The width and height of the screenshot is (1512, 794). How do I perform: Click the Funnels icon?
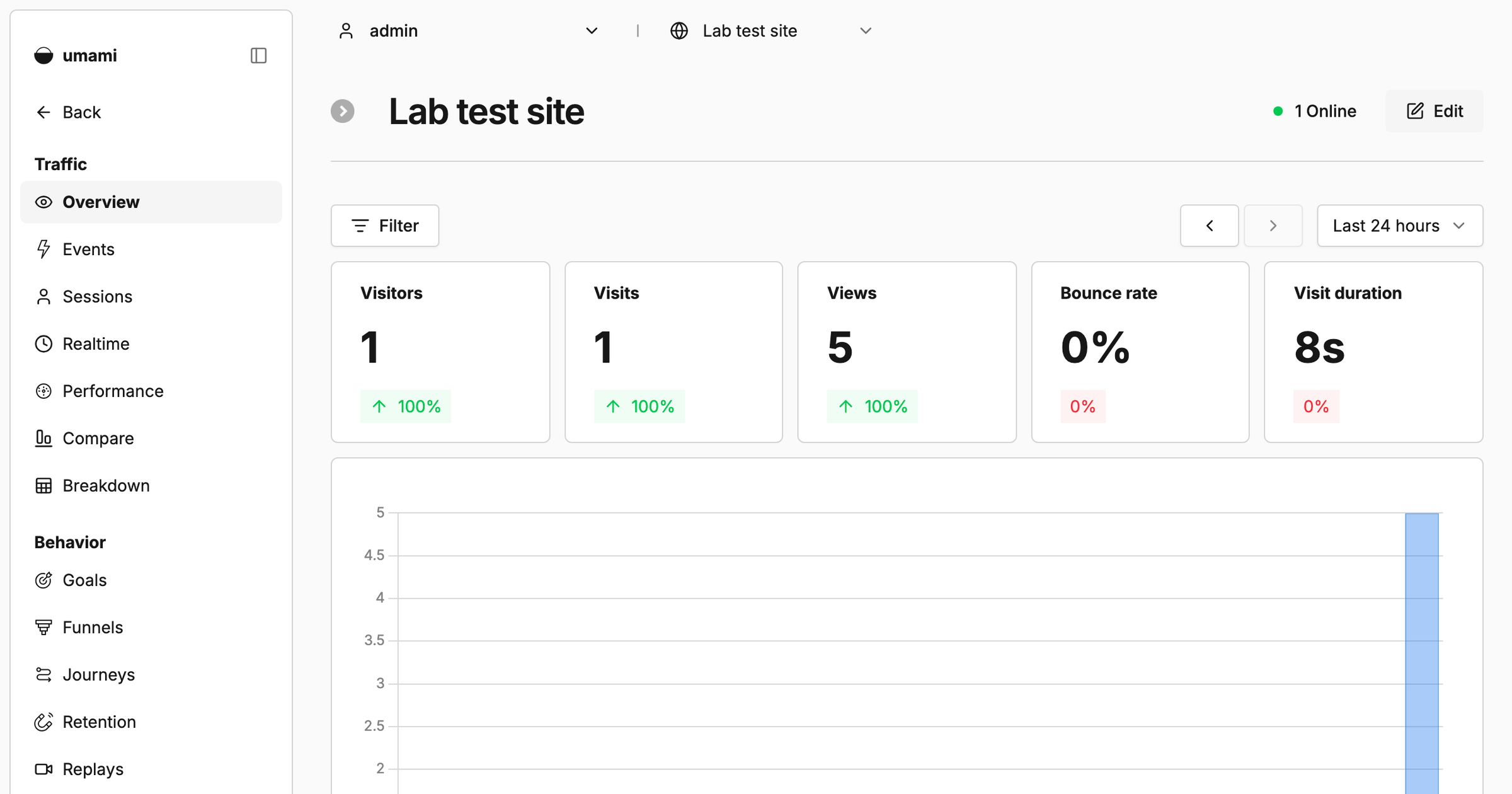43,628
